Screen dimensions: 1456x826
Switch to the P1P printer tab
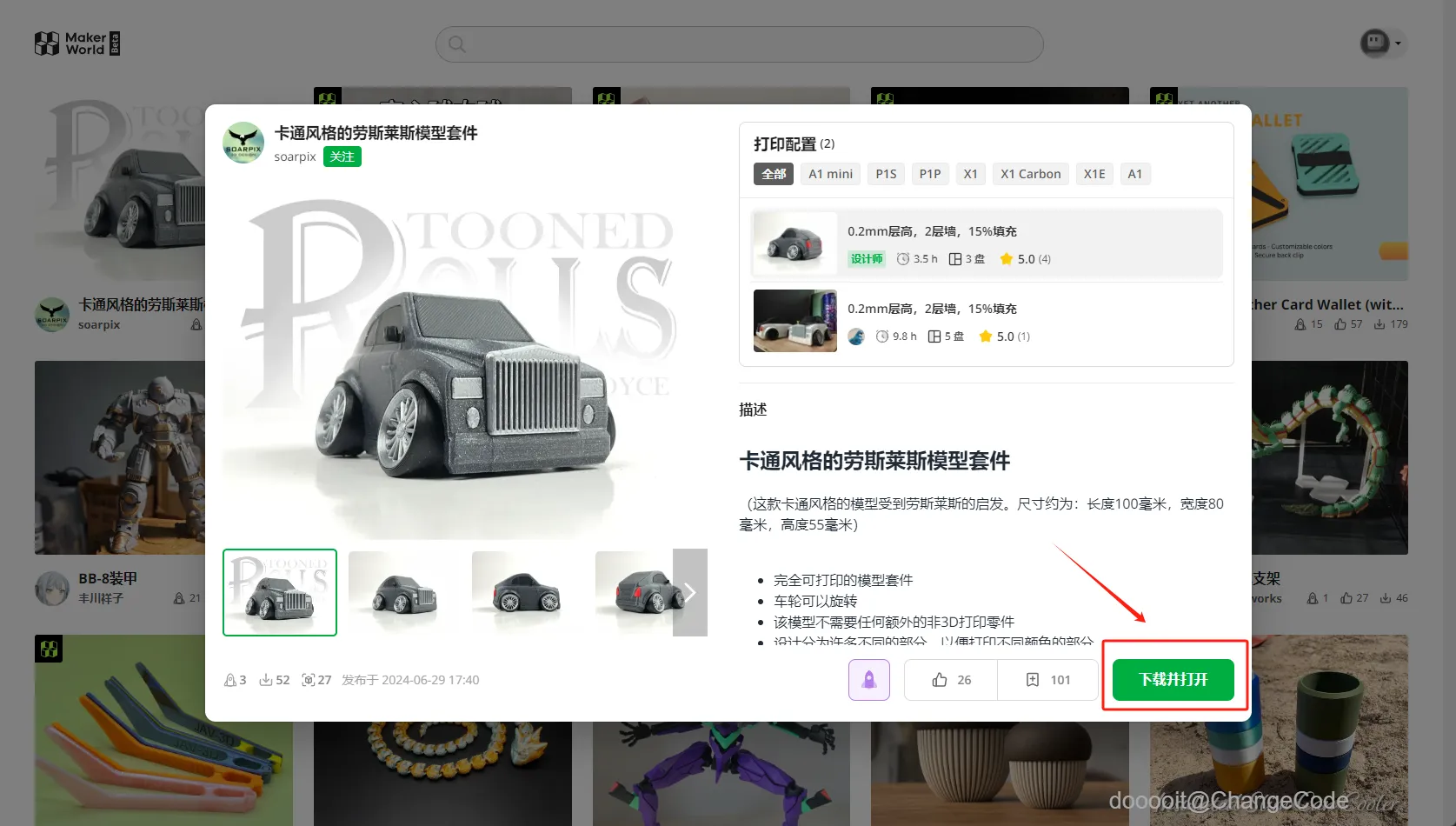click(x=930, y=174)
